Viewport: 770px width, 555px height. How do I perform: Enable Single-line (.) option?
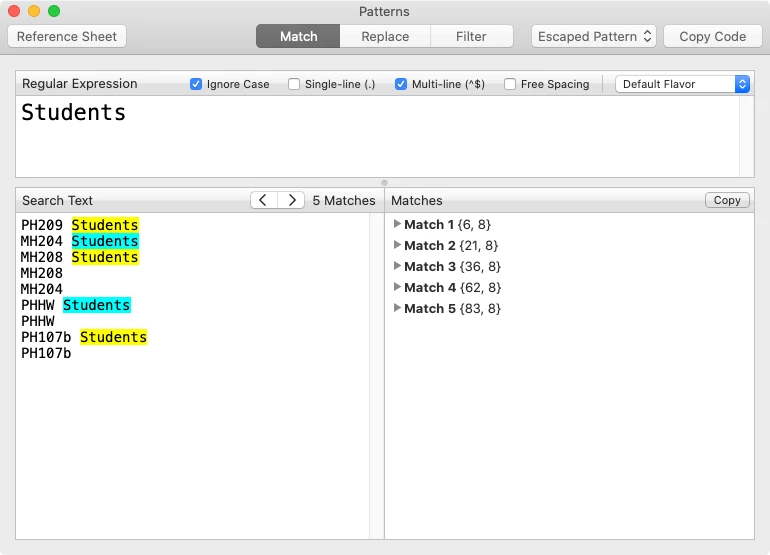click(x=294, y=84)
